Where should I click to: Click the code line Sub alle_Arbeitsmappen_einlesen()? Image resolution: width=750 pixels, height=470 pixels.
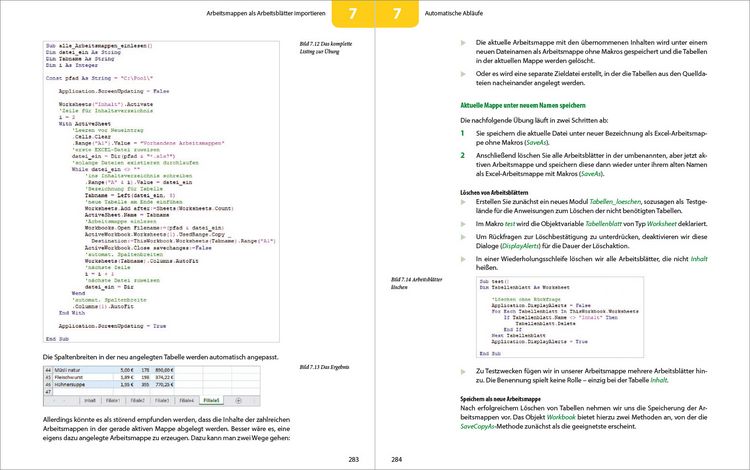pyautogui.click(x=99, y=46)
